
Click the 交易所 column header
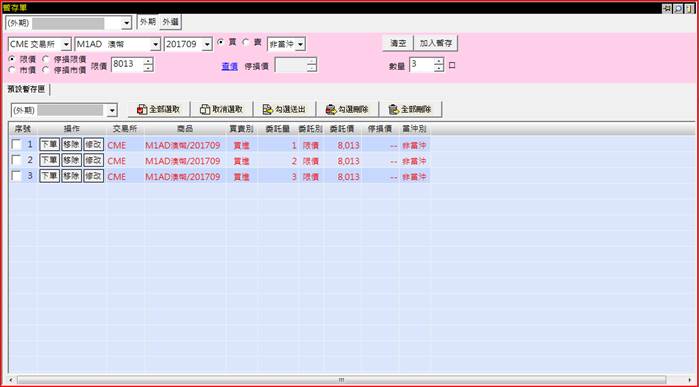[x=125, y=129]
